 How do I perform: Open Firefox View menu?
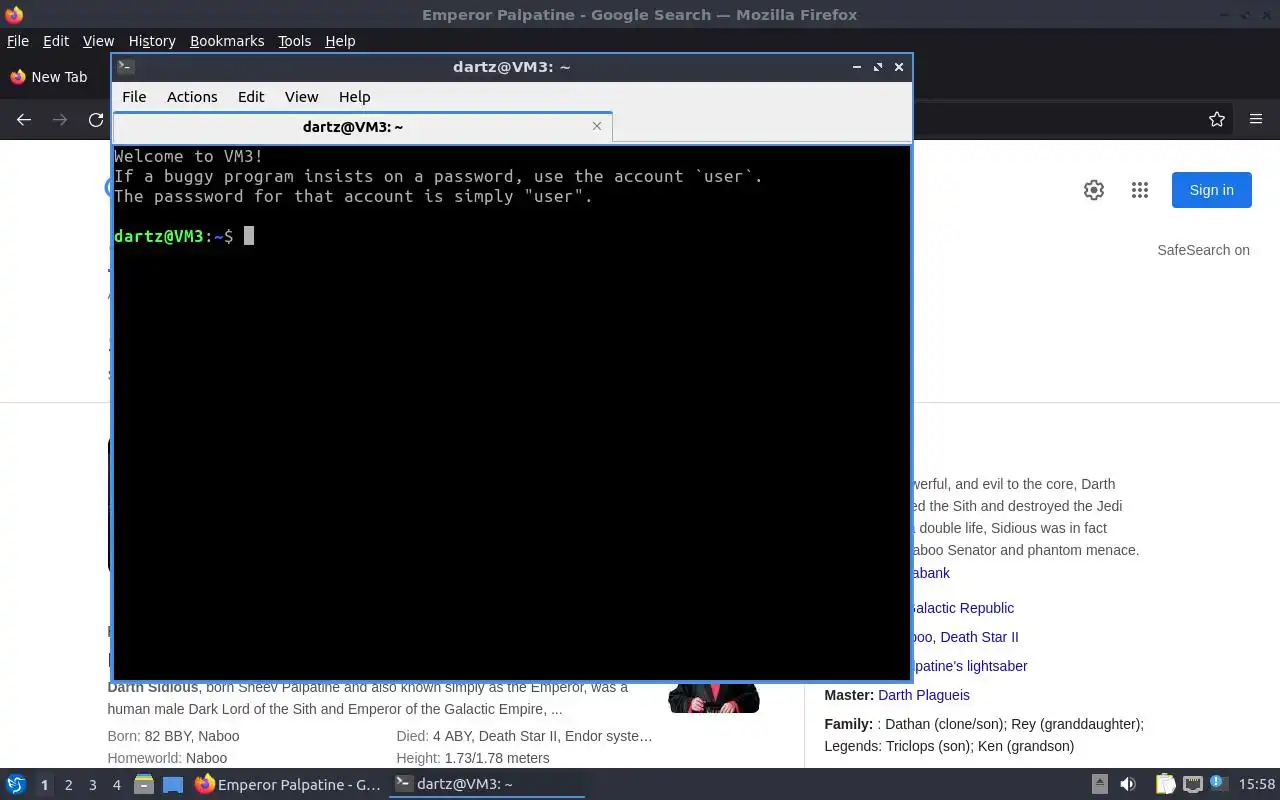pyautogui.click(x=98, y=41)
